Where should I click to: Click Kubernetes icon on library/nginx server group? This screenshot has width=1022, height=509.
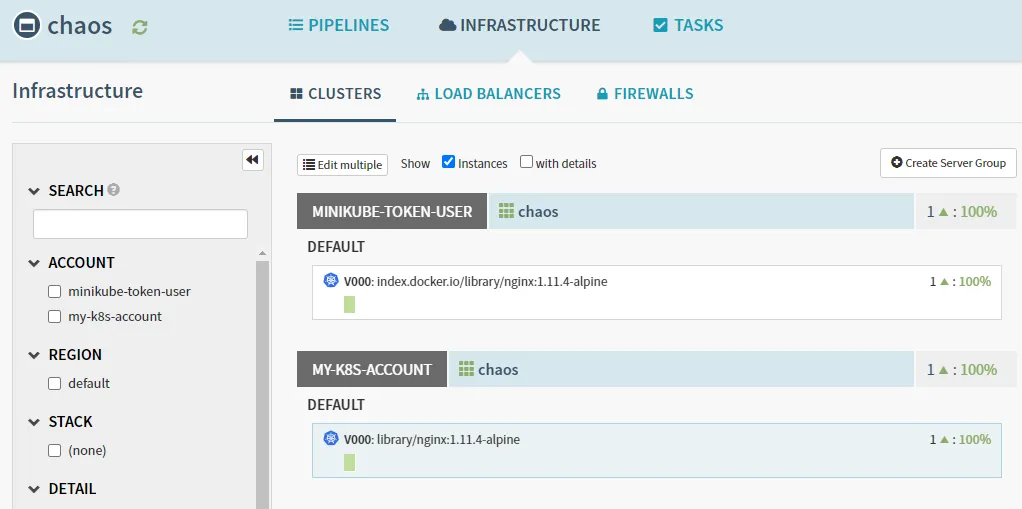[331, 439]
